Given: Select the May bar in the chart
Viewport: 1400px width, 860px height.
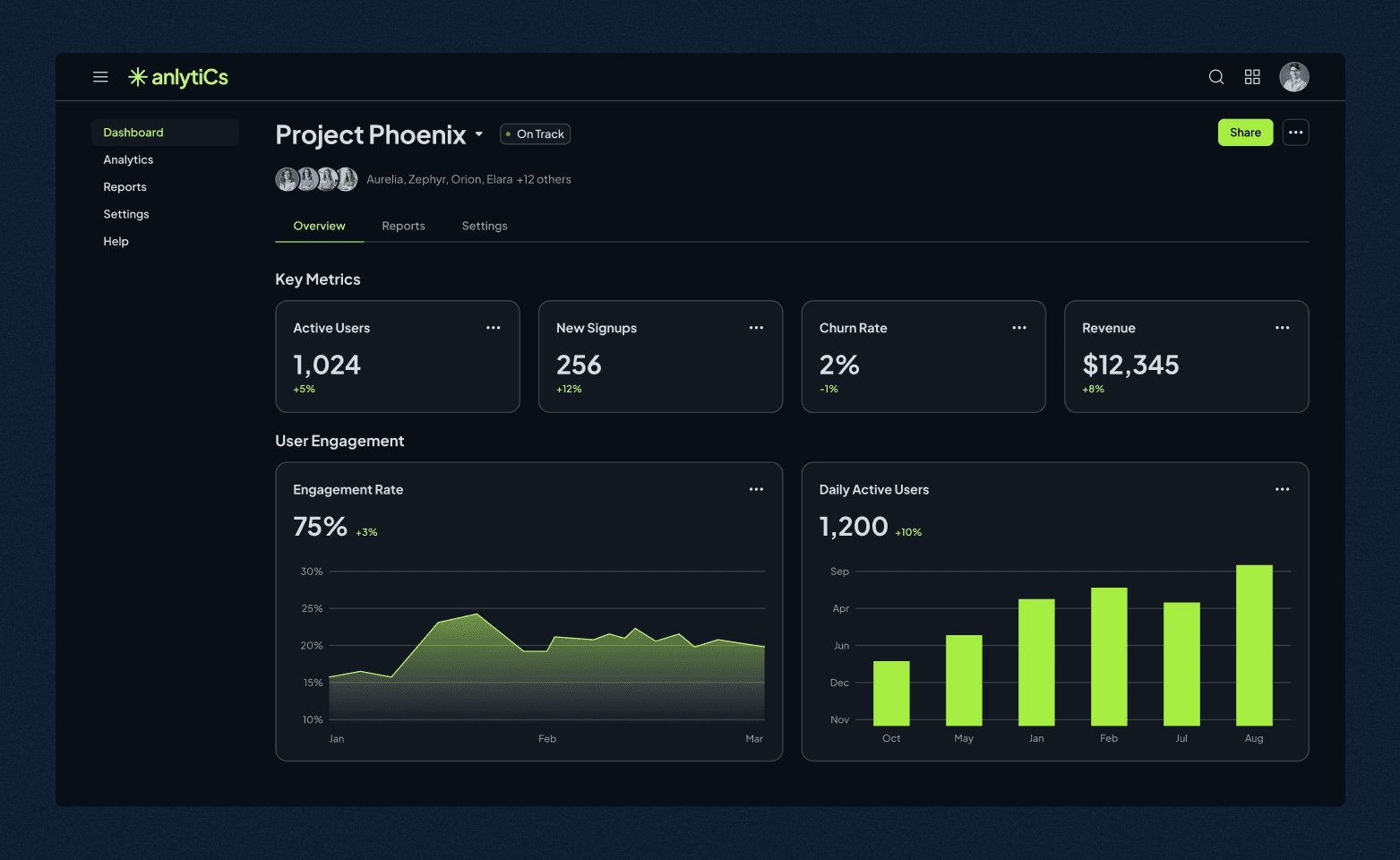Looking at the screenshot, I should pyautogui.click(x=964, y=680).
